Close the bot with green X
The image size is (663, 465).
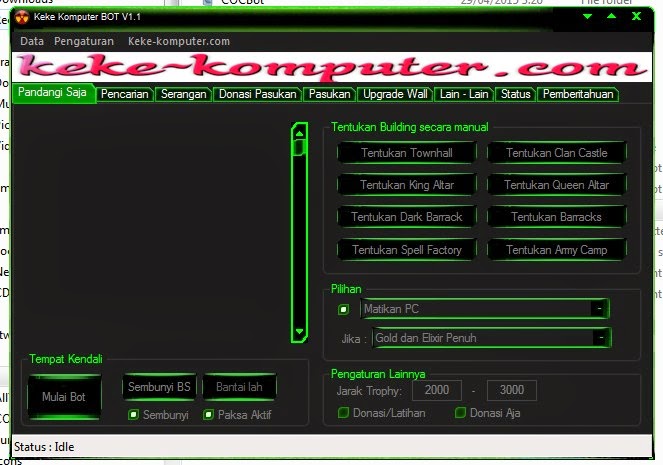(636, 16)
